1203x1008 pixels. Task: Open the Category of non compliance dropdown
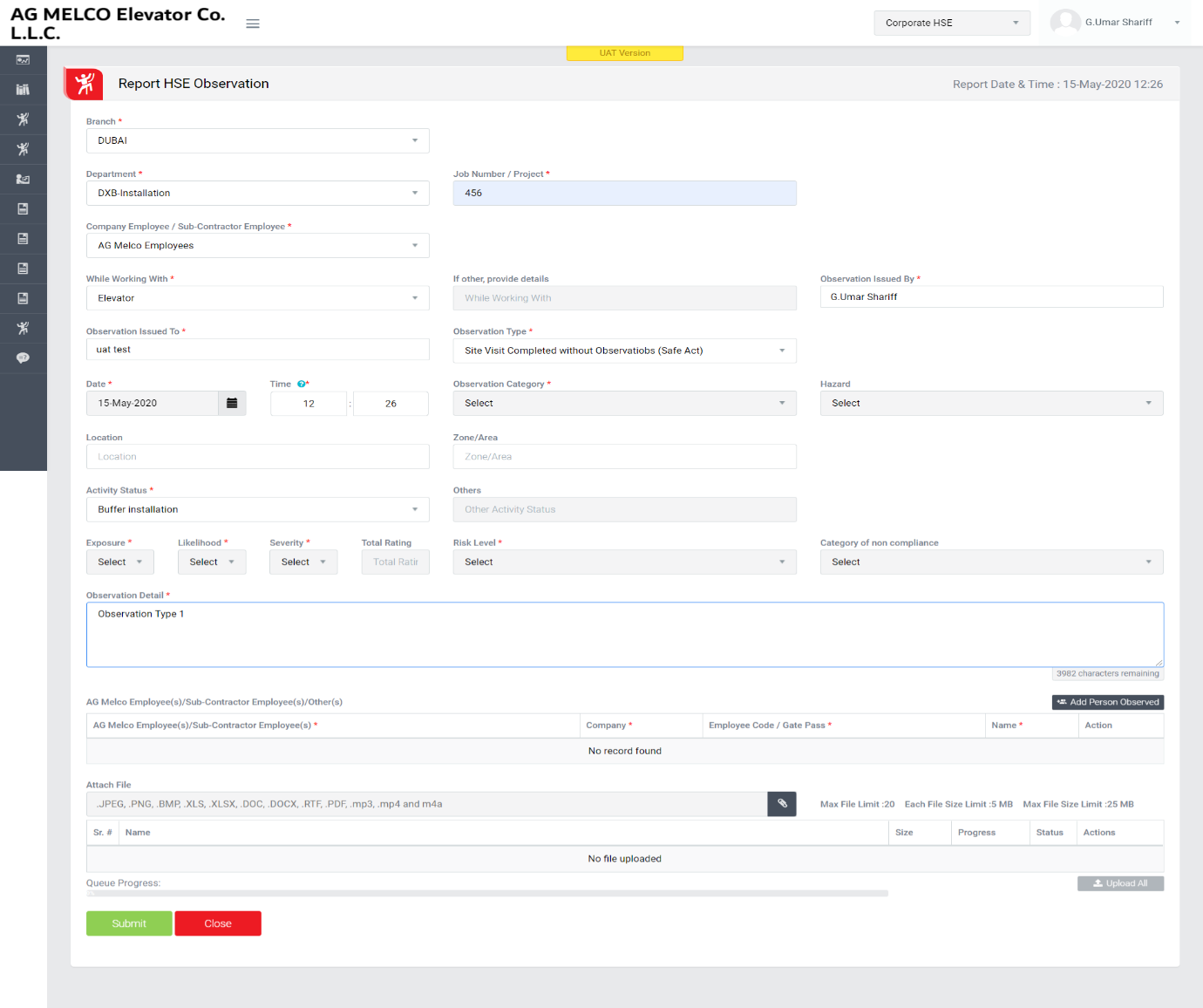point(992,562)
